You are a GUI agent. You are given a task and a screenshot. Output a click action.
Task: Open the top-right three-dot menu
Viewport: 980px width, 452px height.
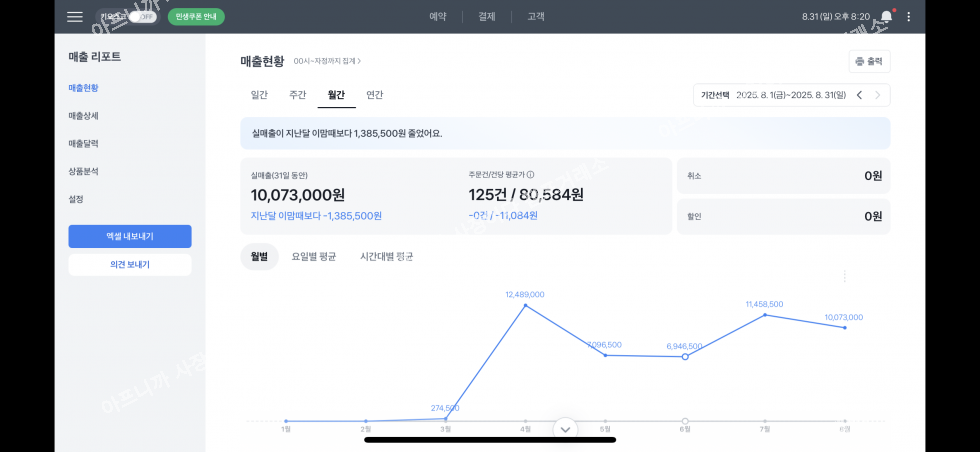[908, 17]
